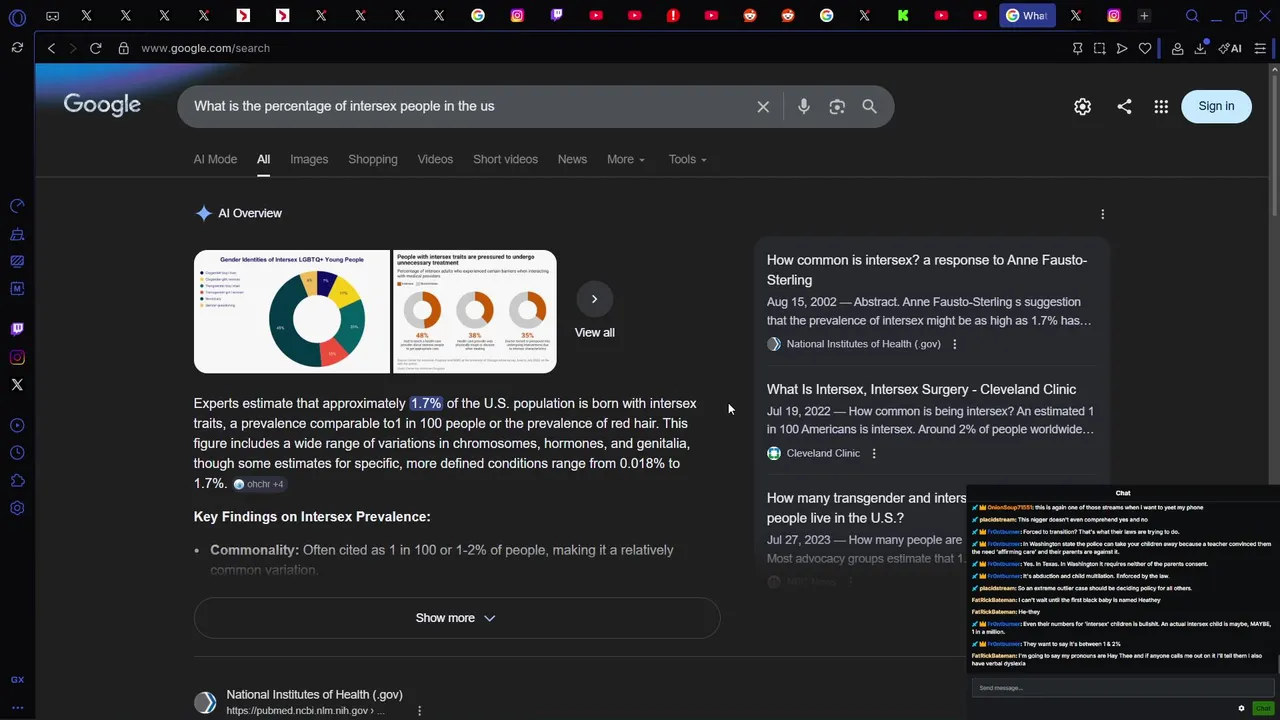
Task: Click the Google logo
Action: (x=102, y=105)
